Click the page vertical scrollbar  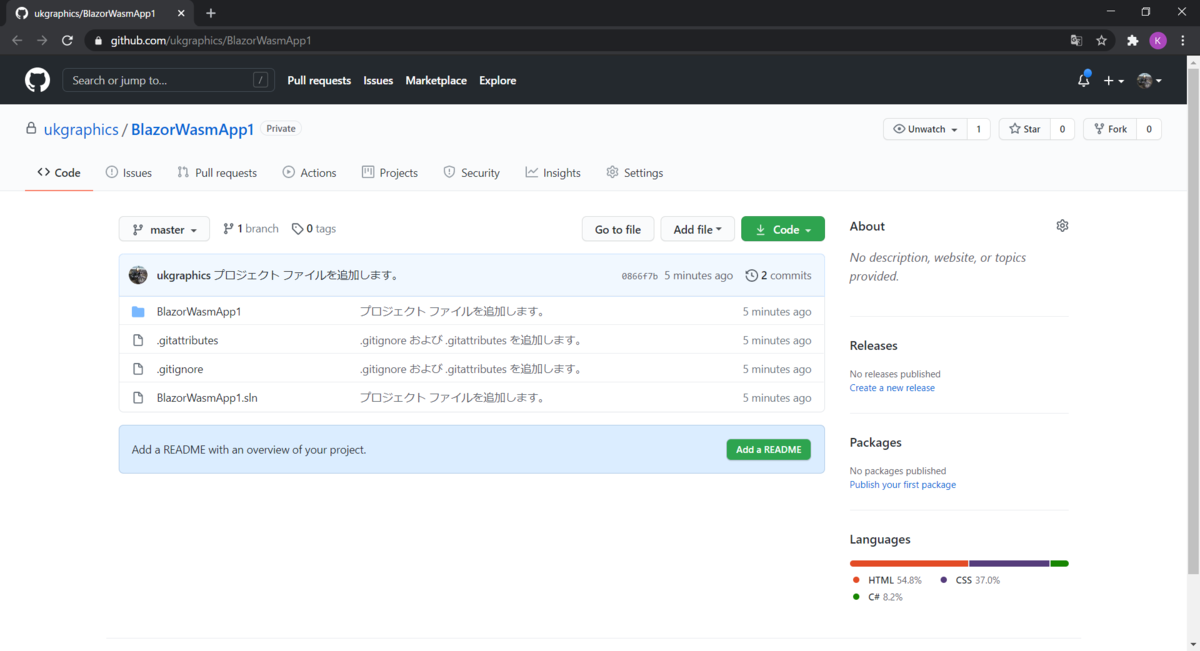pyautogui.click(x=1193, y=320)
